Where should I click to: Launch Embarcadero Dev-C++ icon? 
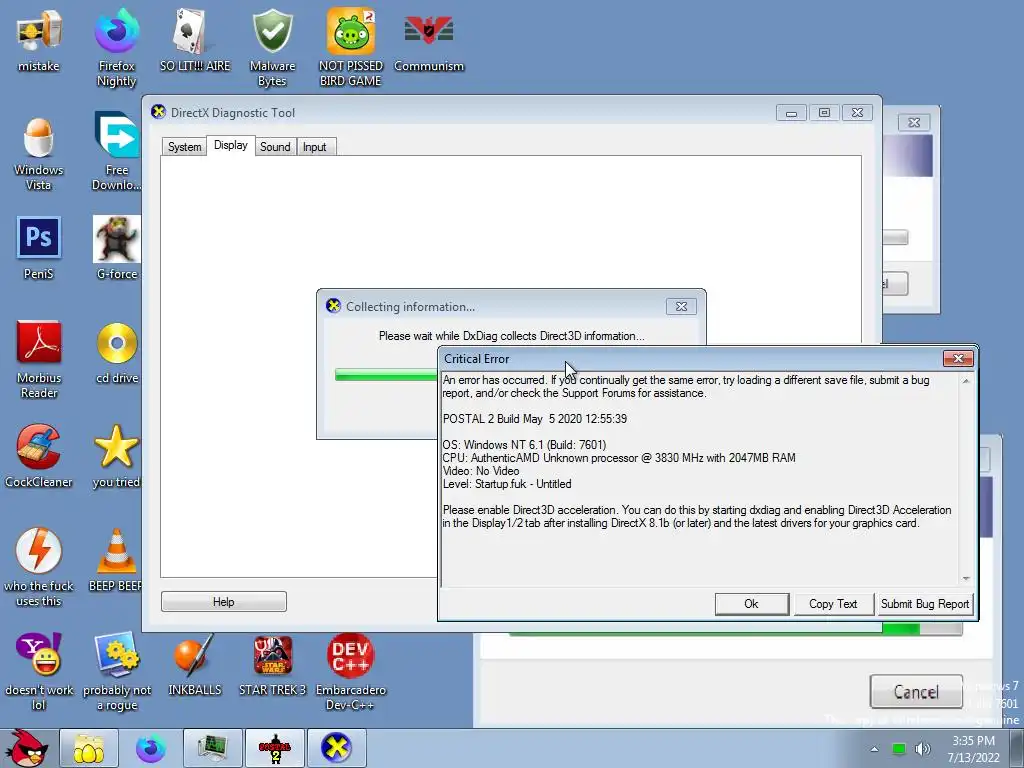click(x=351, y=671)
